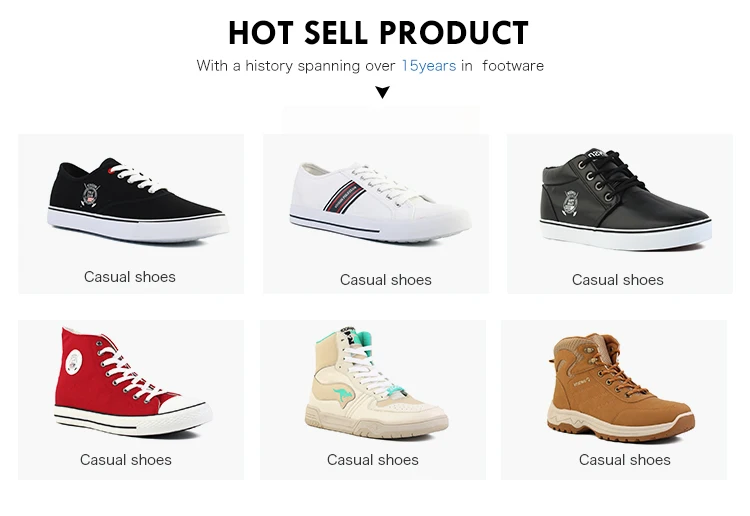The width and height of the screenshot is (750, 516).
Task: Open the black leather mid-top shoe image
Action: click(626, 201)
